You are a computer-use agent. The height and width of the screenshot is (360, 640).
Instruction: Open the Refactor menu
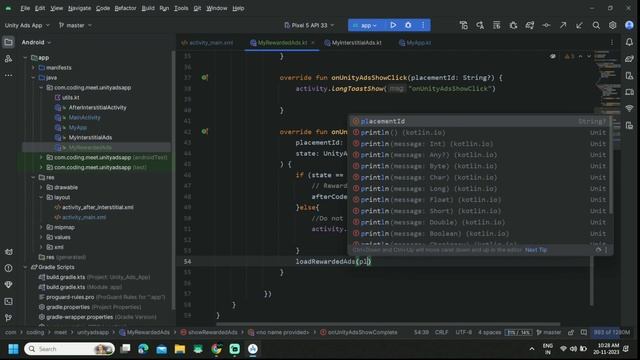click(x=125, y=8)
